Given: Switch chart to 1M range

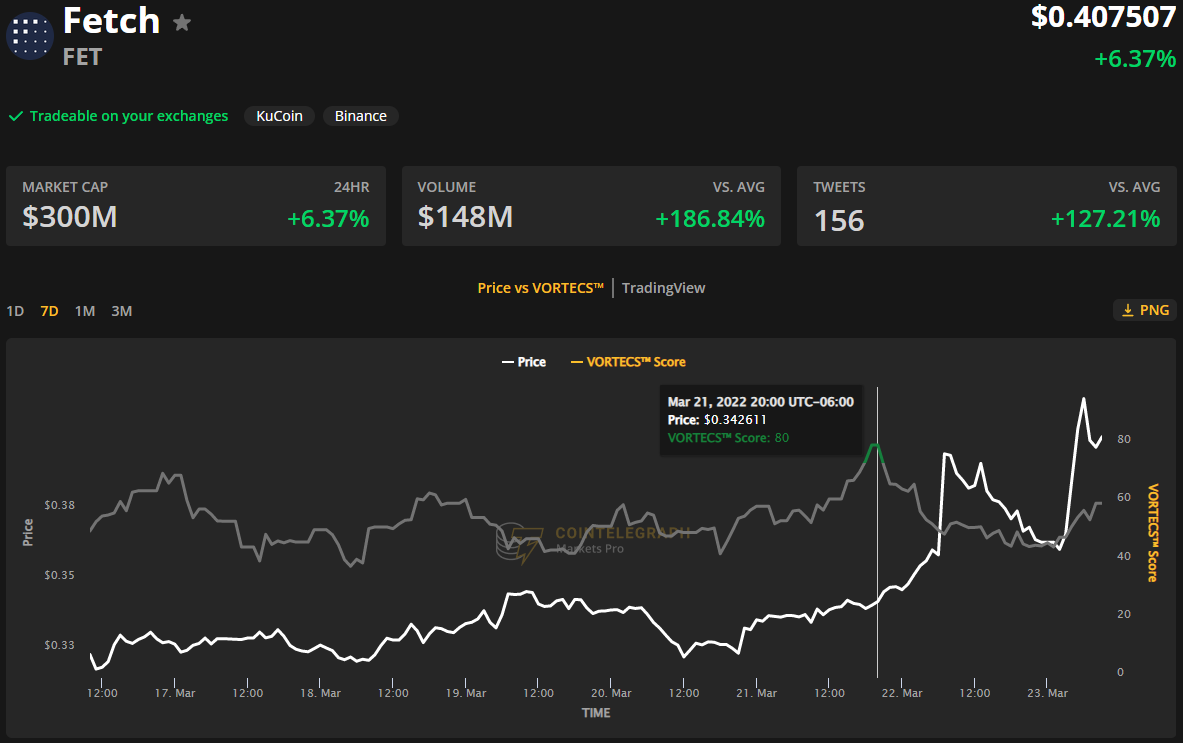Looking at the screenshot, I should 85,311.
